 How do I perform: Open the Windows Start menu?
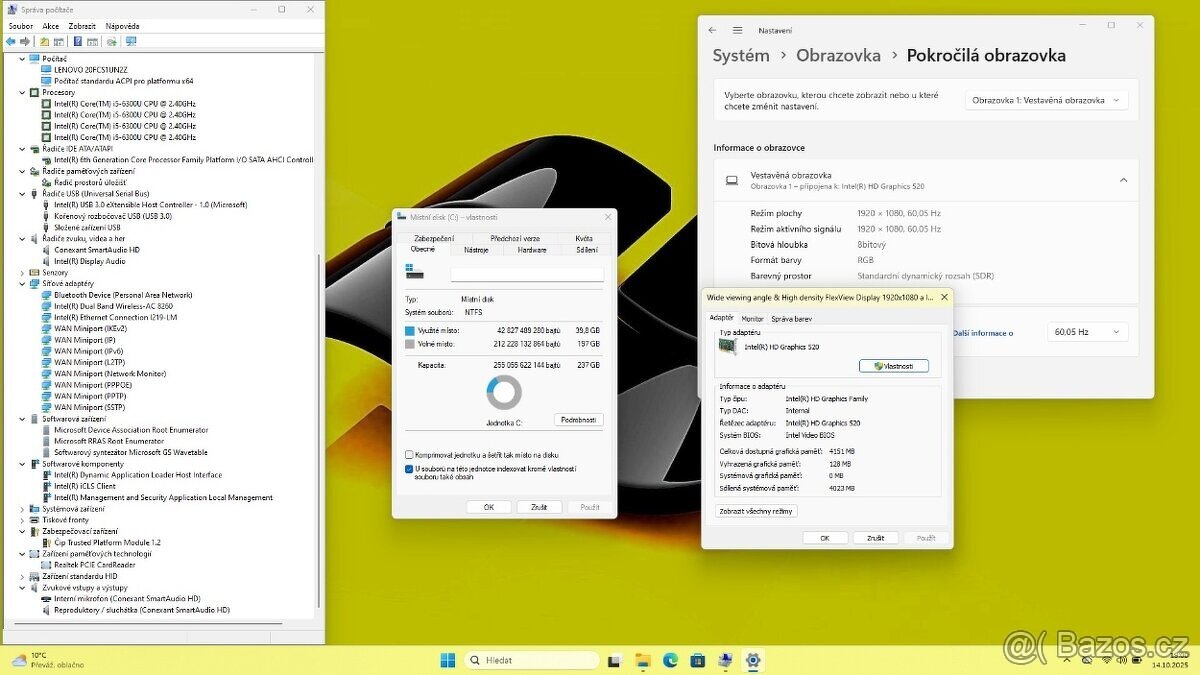coord(446,660)
